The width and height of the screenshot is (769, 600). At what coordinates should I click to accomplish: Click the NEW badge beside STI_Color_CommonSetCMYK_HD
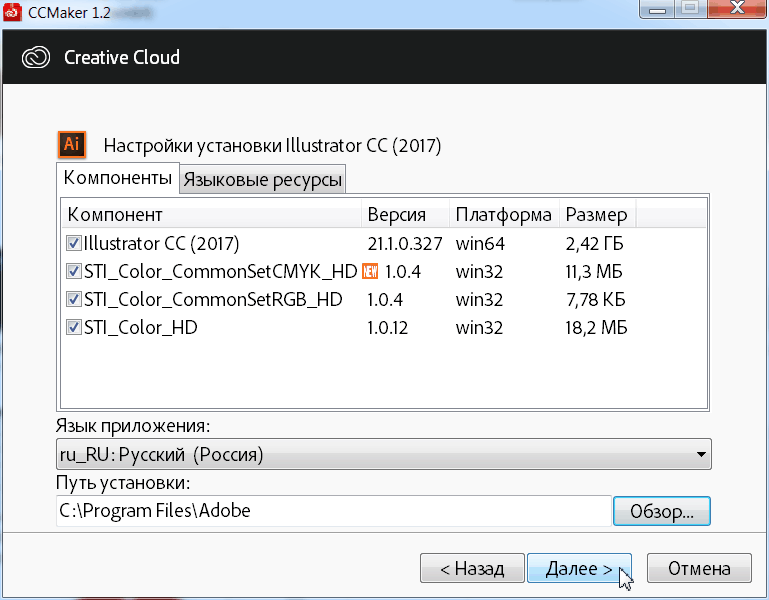pos(370,271)
